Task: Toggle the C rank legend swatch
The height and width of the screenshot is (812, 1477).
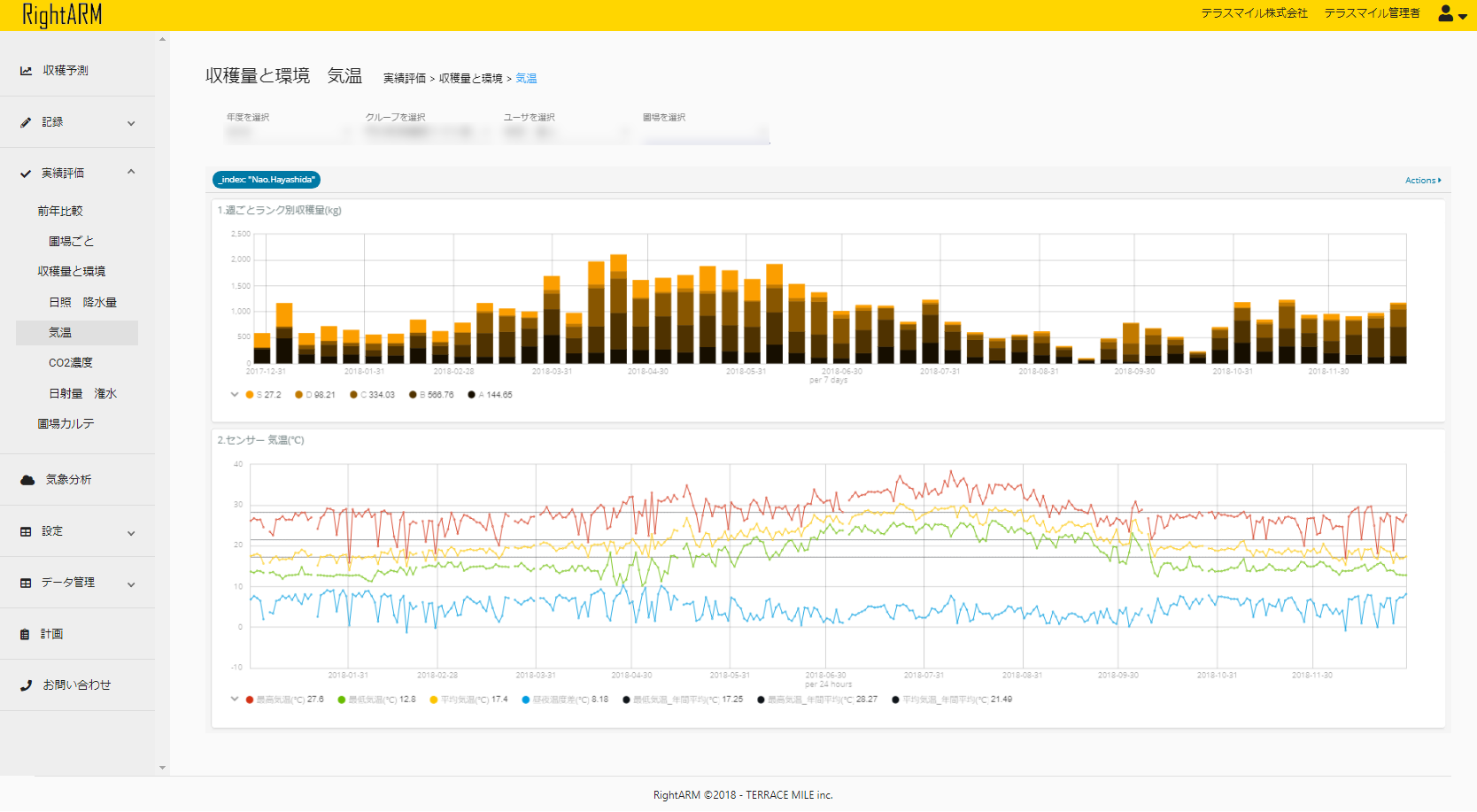Action: 354,395
